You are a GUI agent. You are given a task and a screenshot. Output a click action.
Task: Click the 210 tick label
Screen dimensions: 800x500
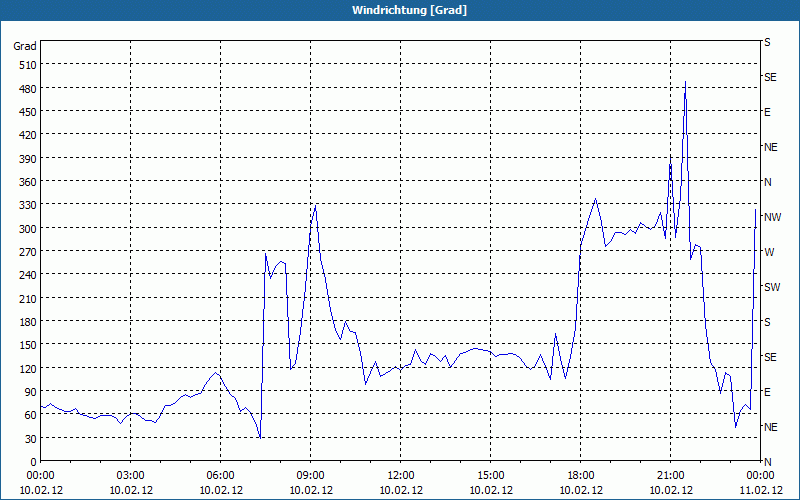pyautogui.click(x=28, y=298)
